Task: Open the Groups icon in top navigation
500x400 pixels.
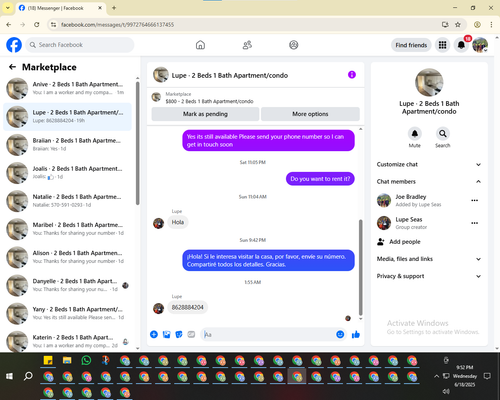Action: click(294, 45)
